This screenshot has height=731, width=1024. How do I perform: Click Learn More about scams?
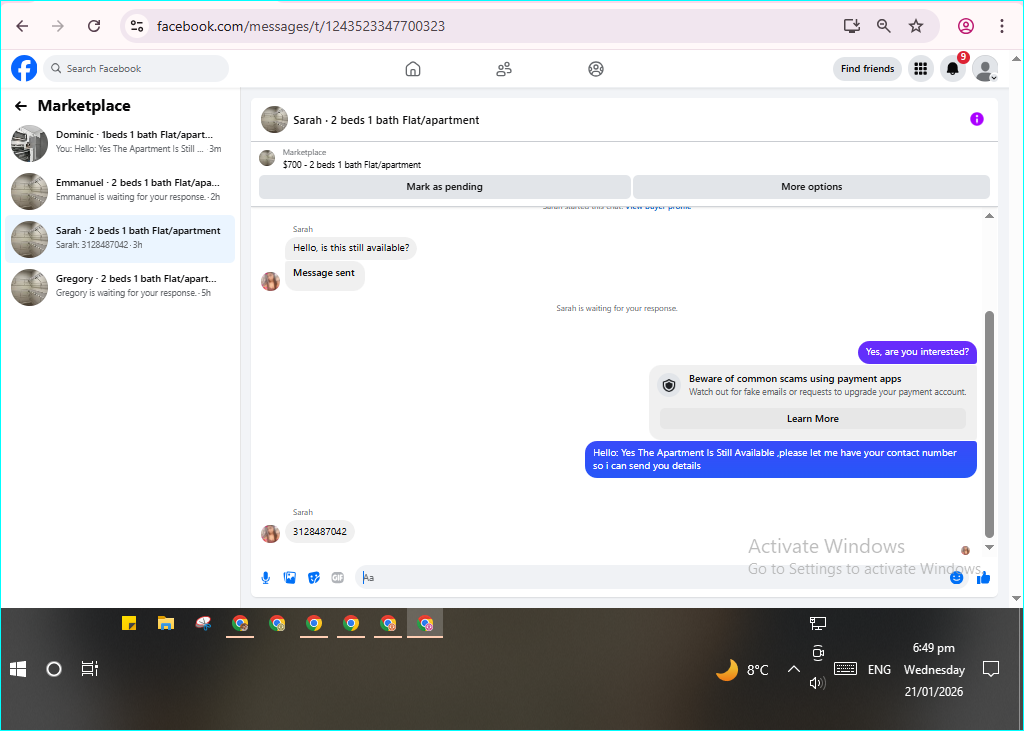[812, 419]
